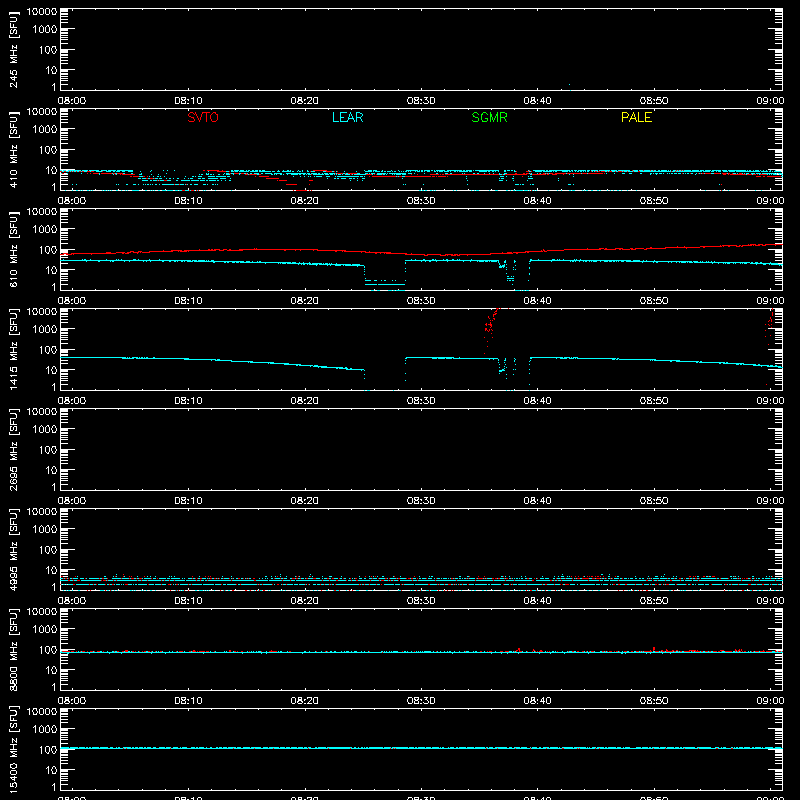The image size is (800, 800).
Task: Select the 610 MHz [SFU] axis title
Action: pyautogui.click(x=13, y=249)
